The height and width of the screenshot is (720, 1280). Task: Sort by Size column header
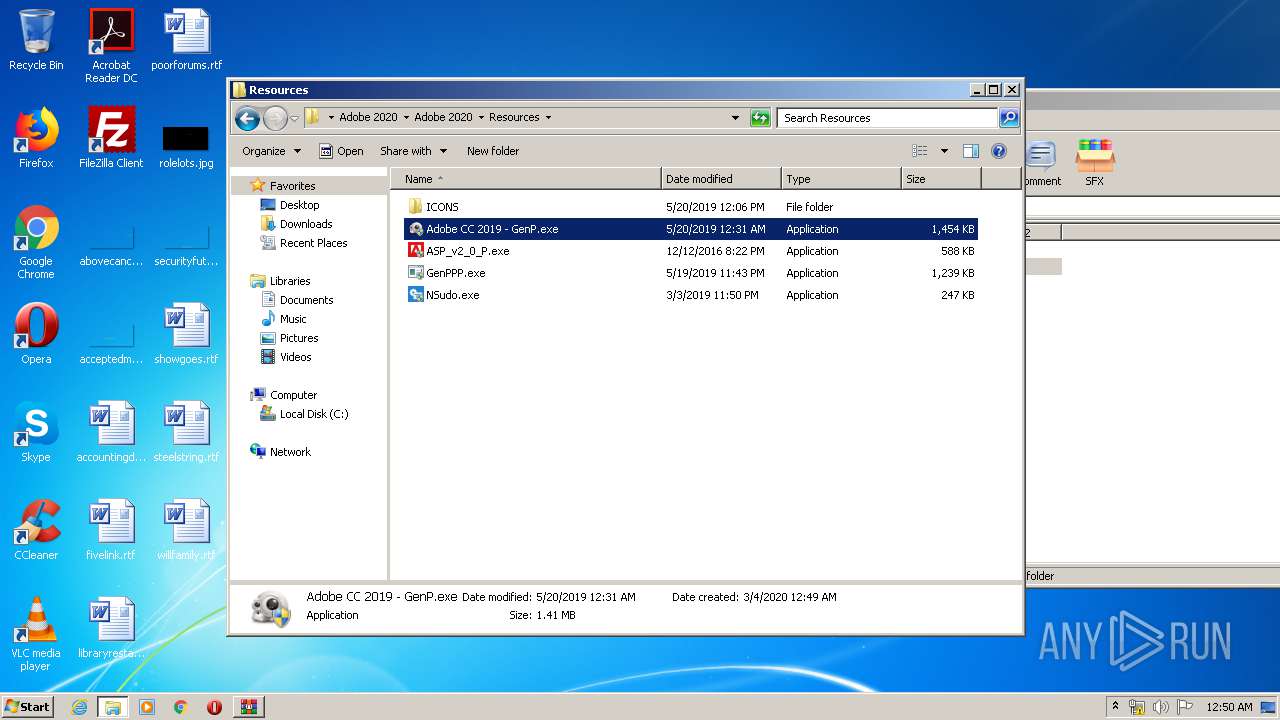[x=941, y=179]
